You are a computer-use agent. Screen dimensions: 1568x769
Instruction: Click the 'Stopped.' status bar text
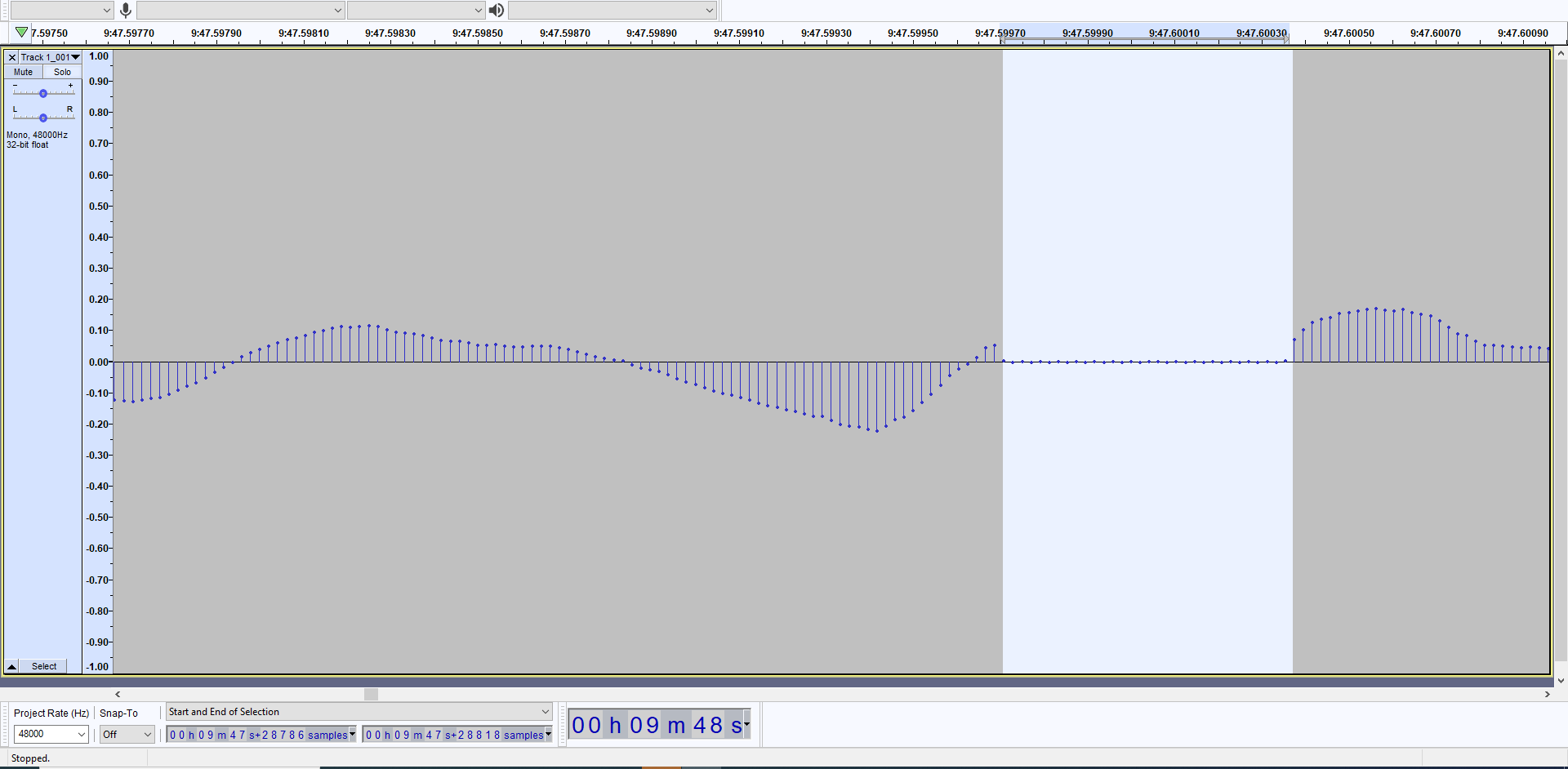(x=30, y=758)
